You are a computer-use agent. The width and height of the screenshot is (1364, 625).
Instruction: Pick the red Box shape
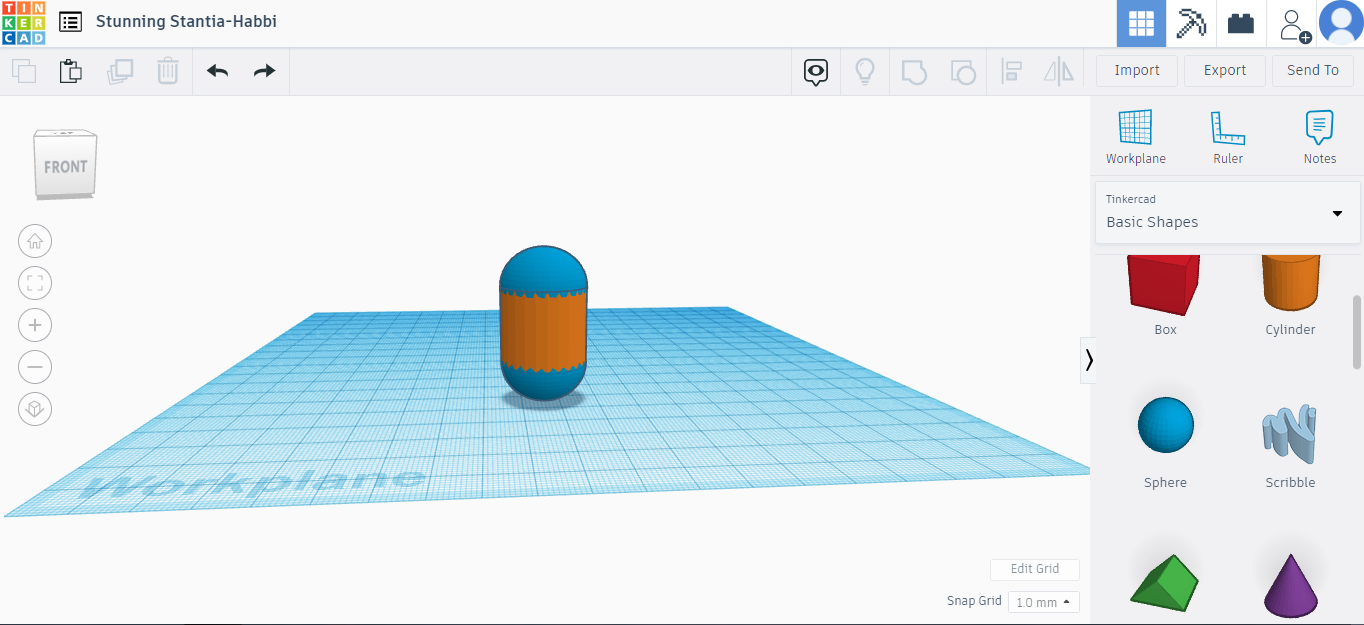coord(1165,285)
